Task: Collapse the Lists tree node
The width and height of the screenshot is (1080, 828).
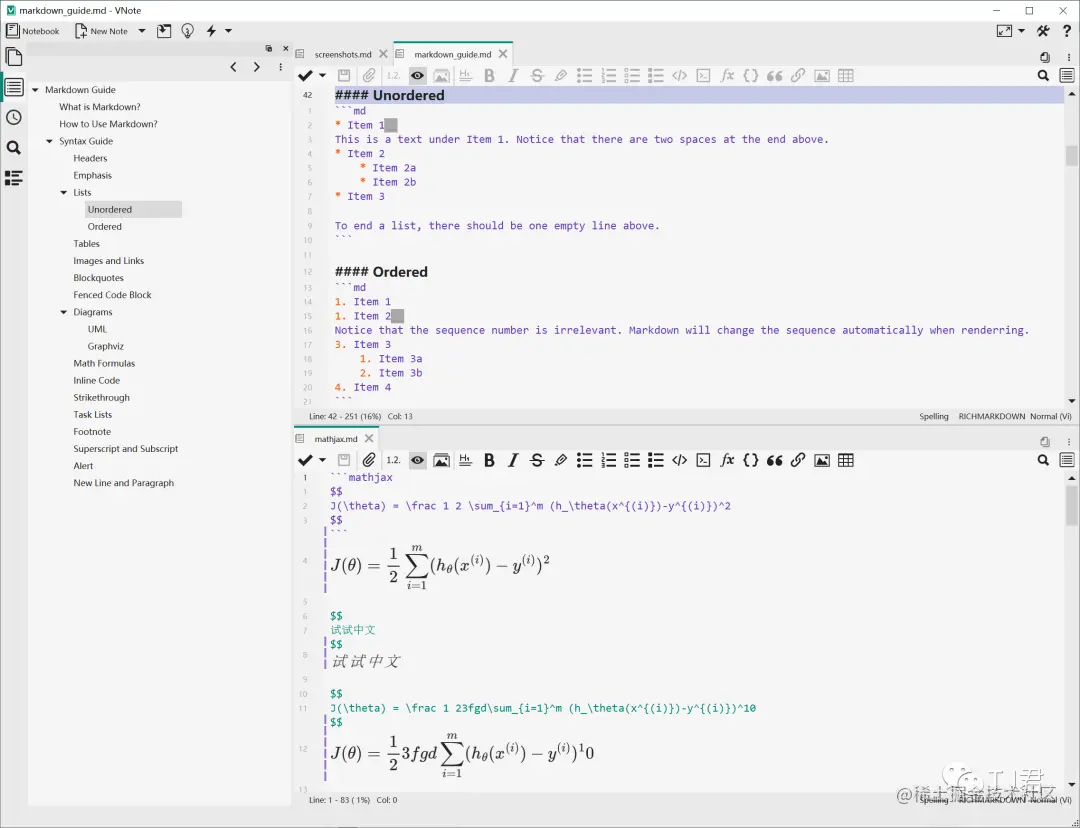Action: (x=64, y=193)
